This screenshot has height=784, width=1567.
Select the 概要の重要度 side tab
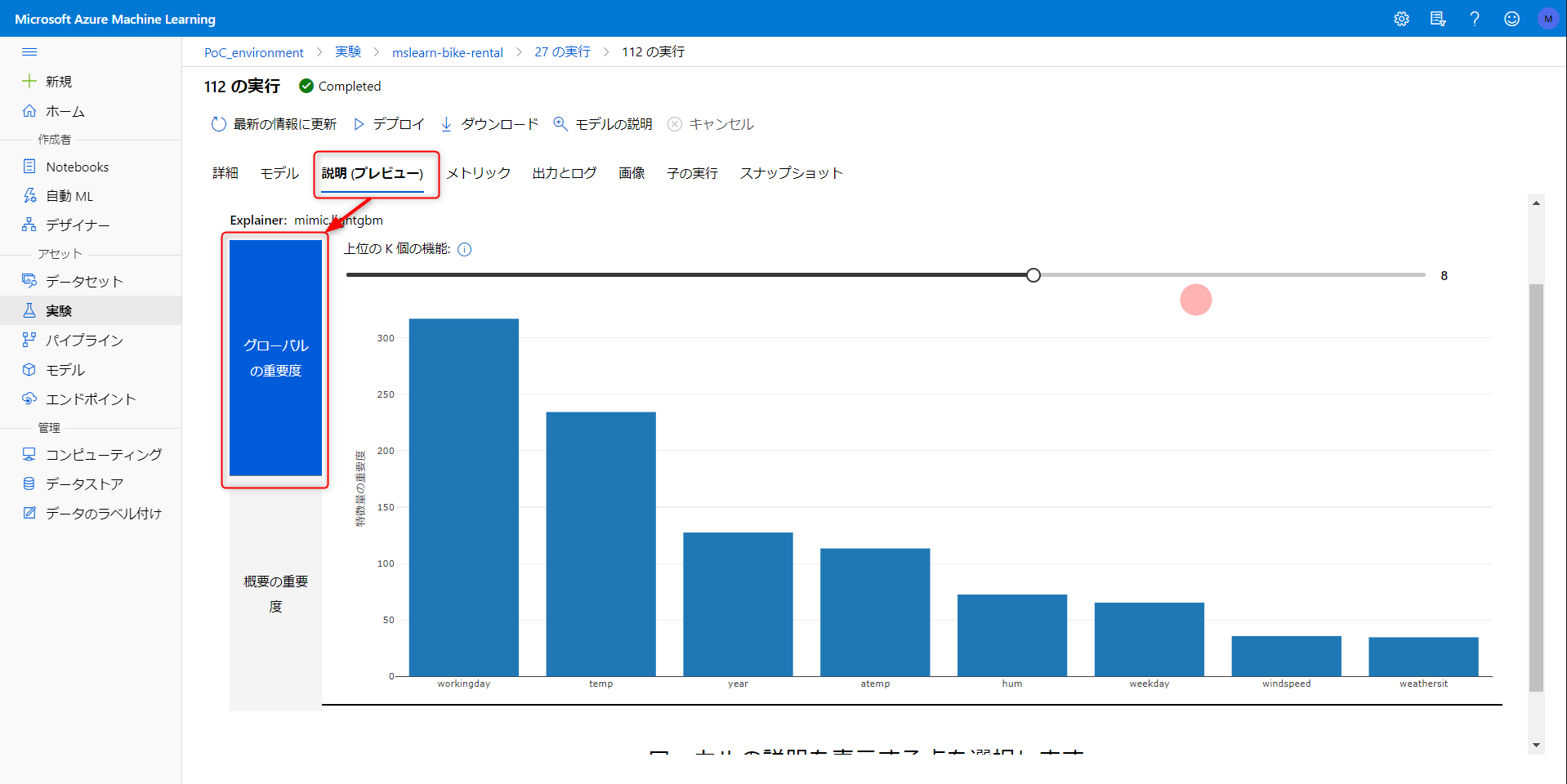(x=275, y=594)
